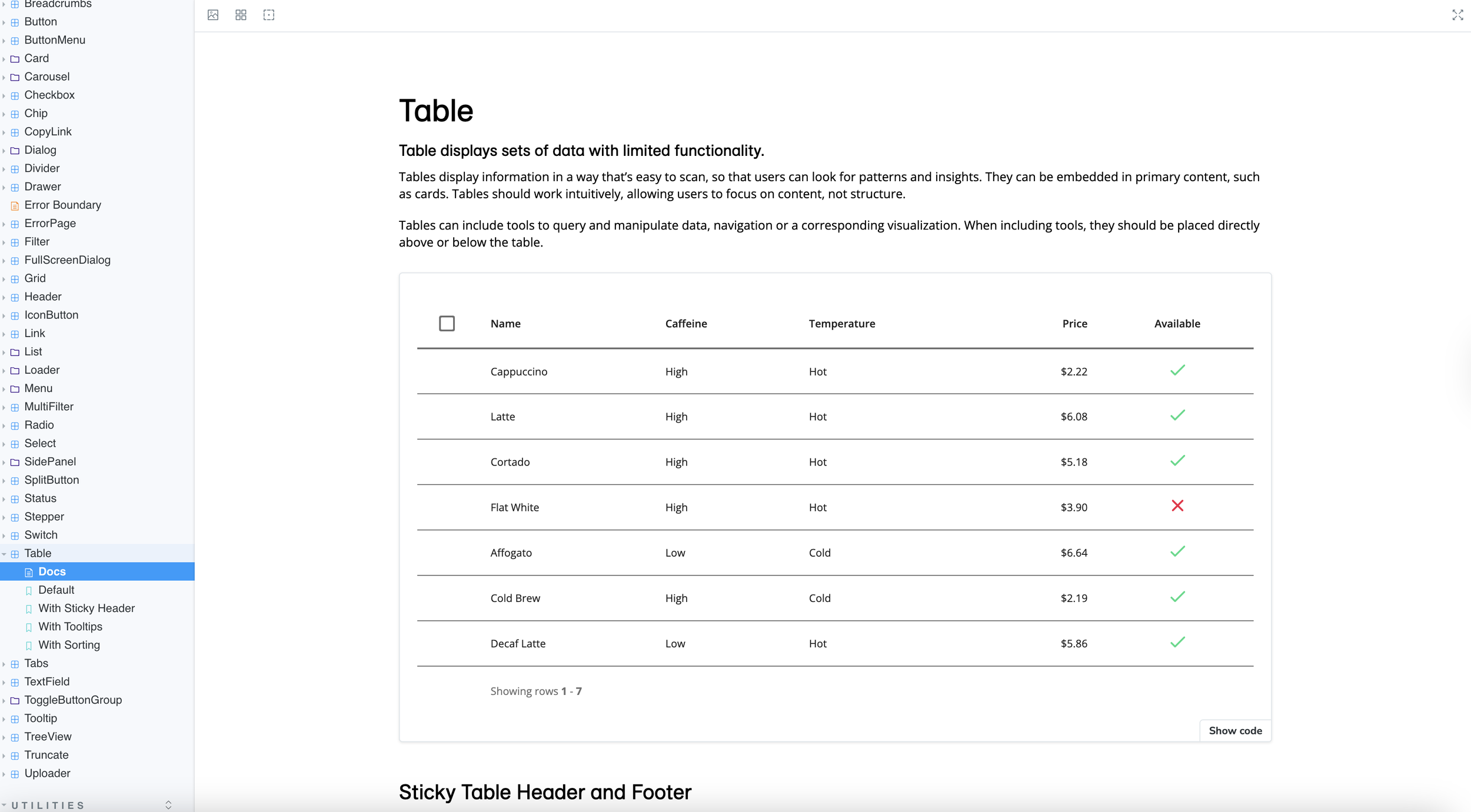Image resolution: width=1471 pixels, height=812 pixels.
Task: Click the Price column header
Action: click(1074, 324)
